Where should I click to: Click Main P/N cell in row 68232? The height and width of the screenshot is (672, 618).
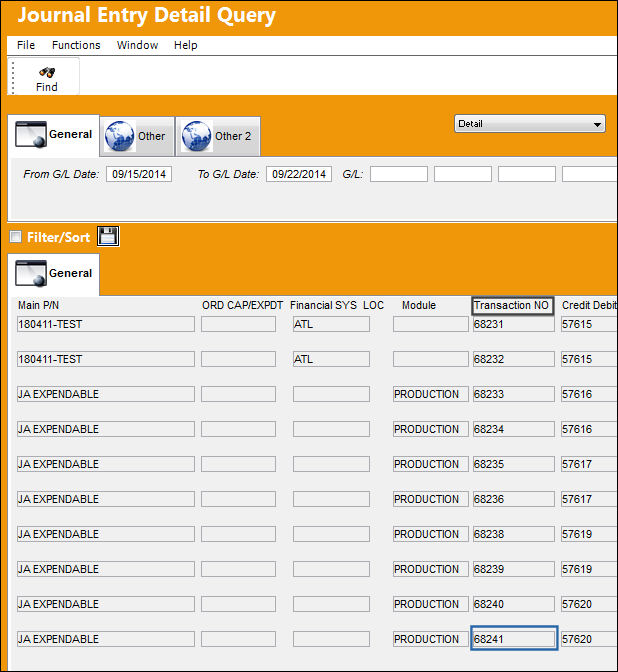point(105,359)
